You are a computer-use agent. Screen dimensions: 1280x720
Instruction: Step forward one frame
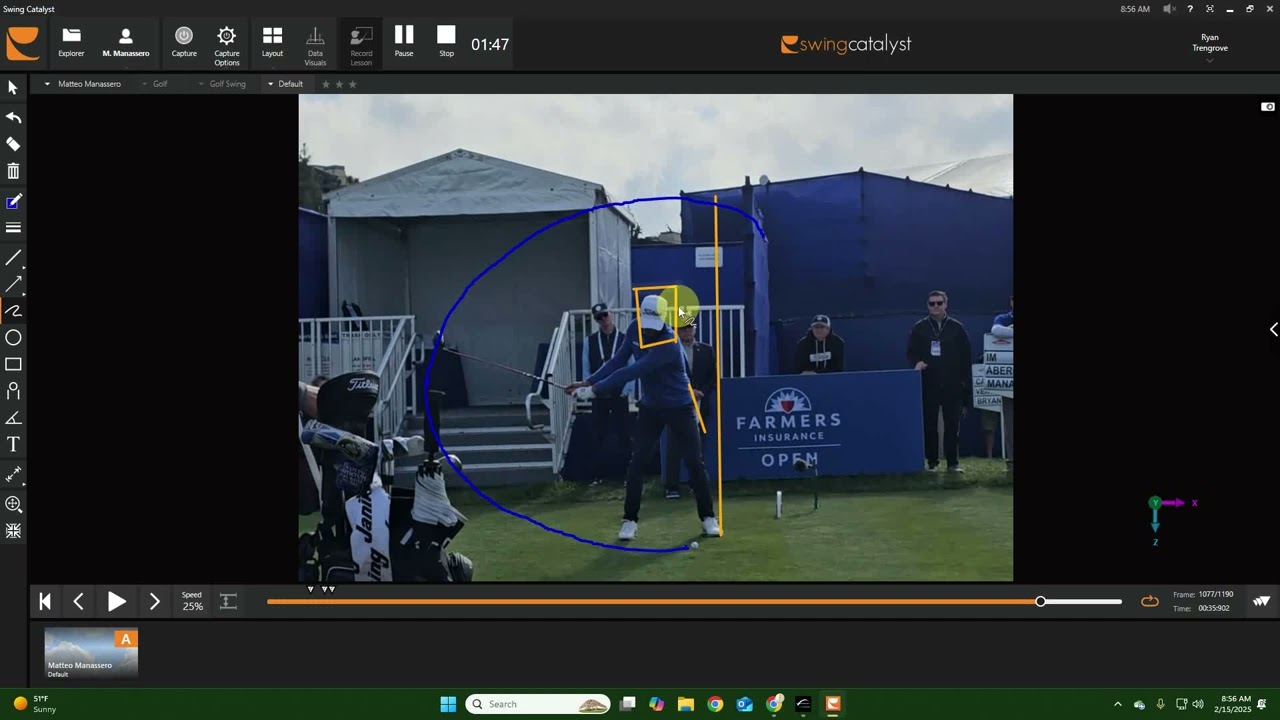point(154,602)
